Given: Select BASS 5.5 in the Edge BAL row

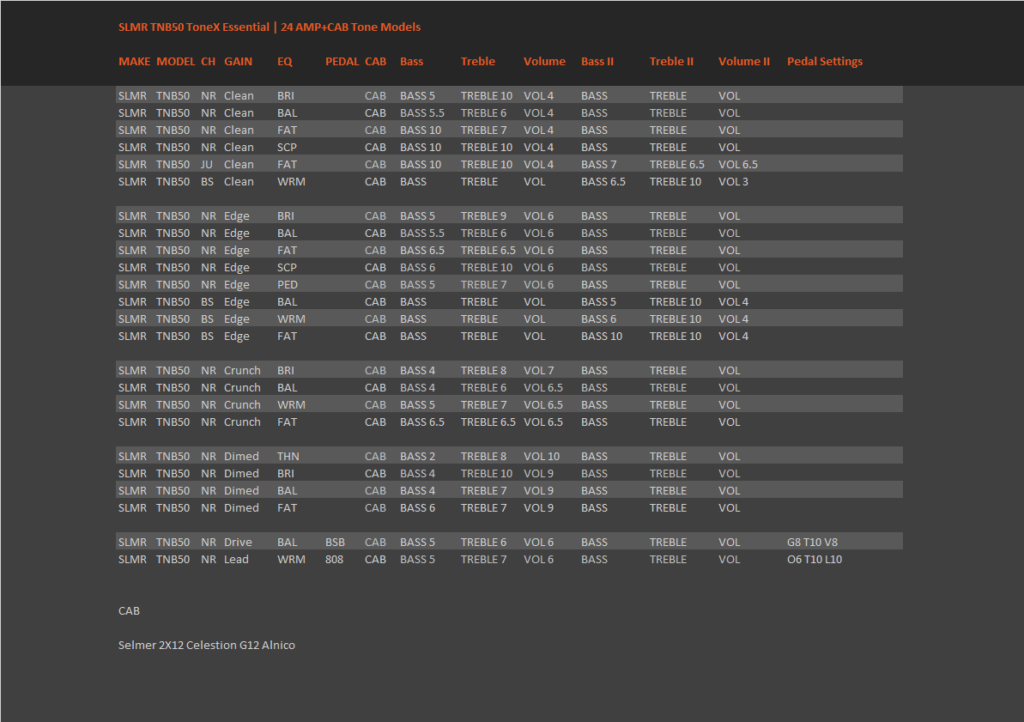Looking at the screenshot, I should (x=422, y=233).
